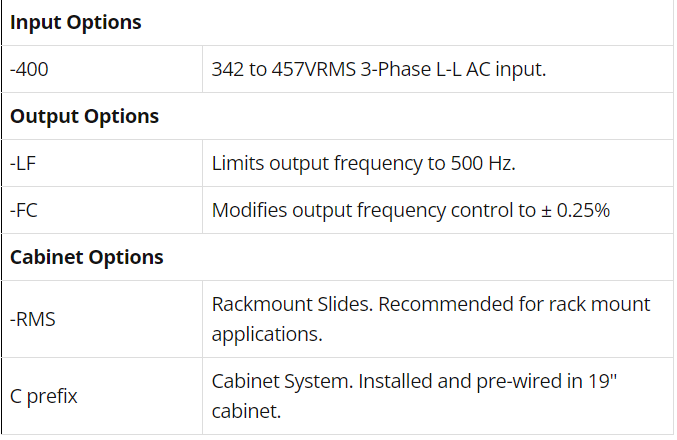Select the -400 option code cell
Viewport: 677px width, 440px height.
[102, 69]
